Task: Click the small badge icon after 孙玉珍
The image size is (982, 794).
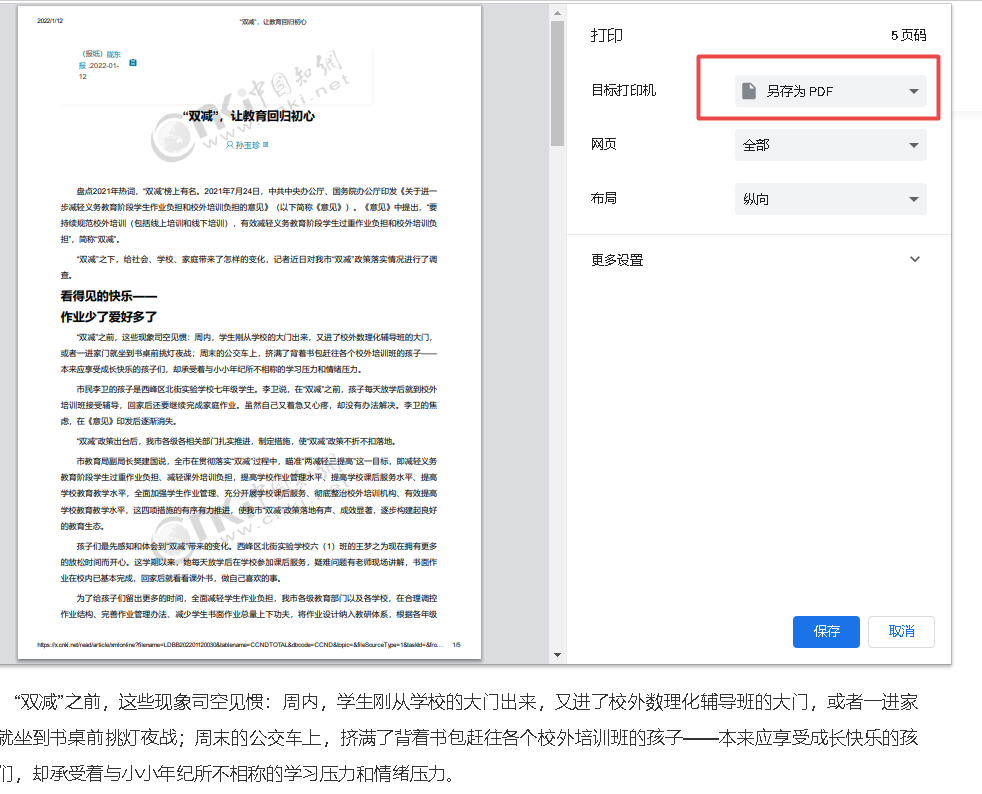Action: [266, 144]
